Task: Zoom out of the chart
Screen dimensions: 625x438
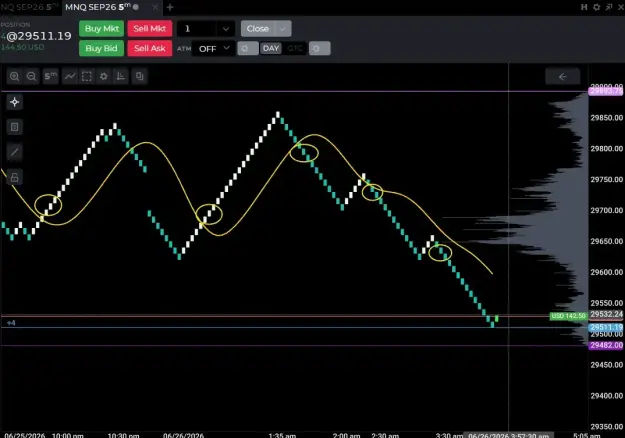Action: (x=31, y=76)
